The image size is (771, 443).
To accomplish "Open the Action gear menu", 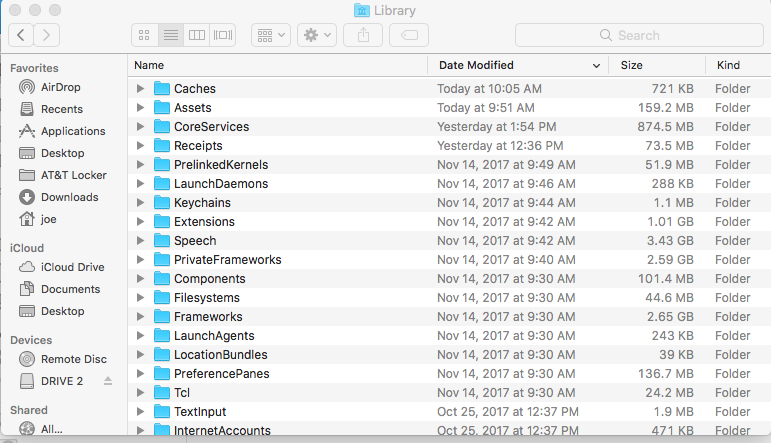I will 317,35.
